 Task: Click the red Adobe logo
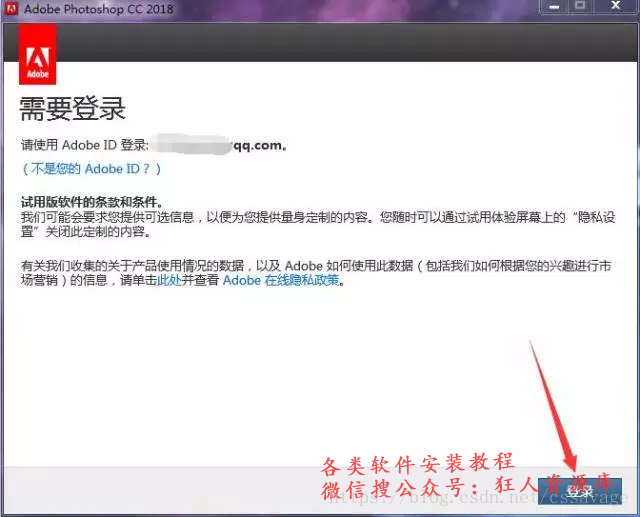coord(38,54)
